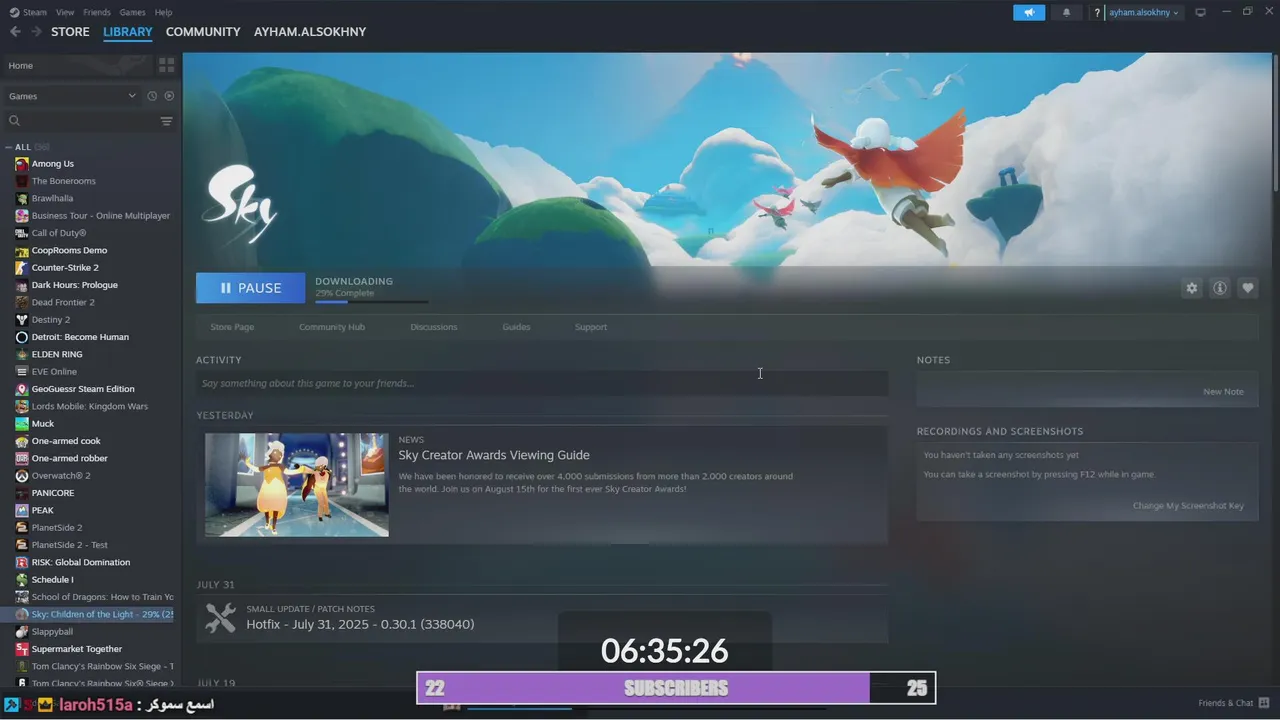Open the Friends menu
The height and width of the screenshot is (720, 1280).
coord(97,12)
